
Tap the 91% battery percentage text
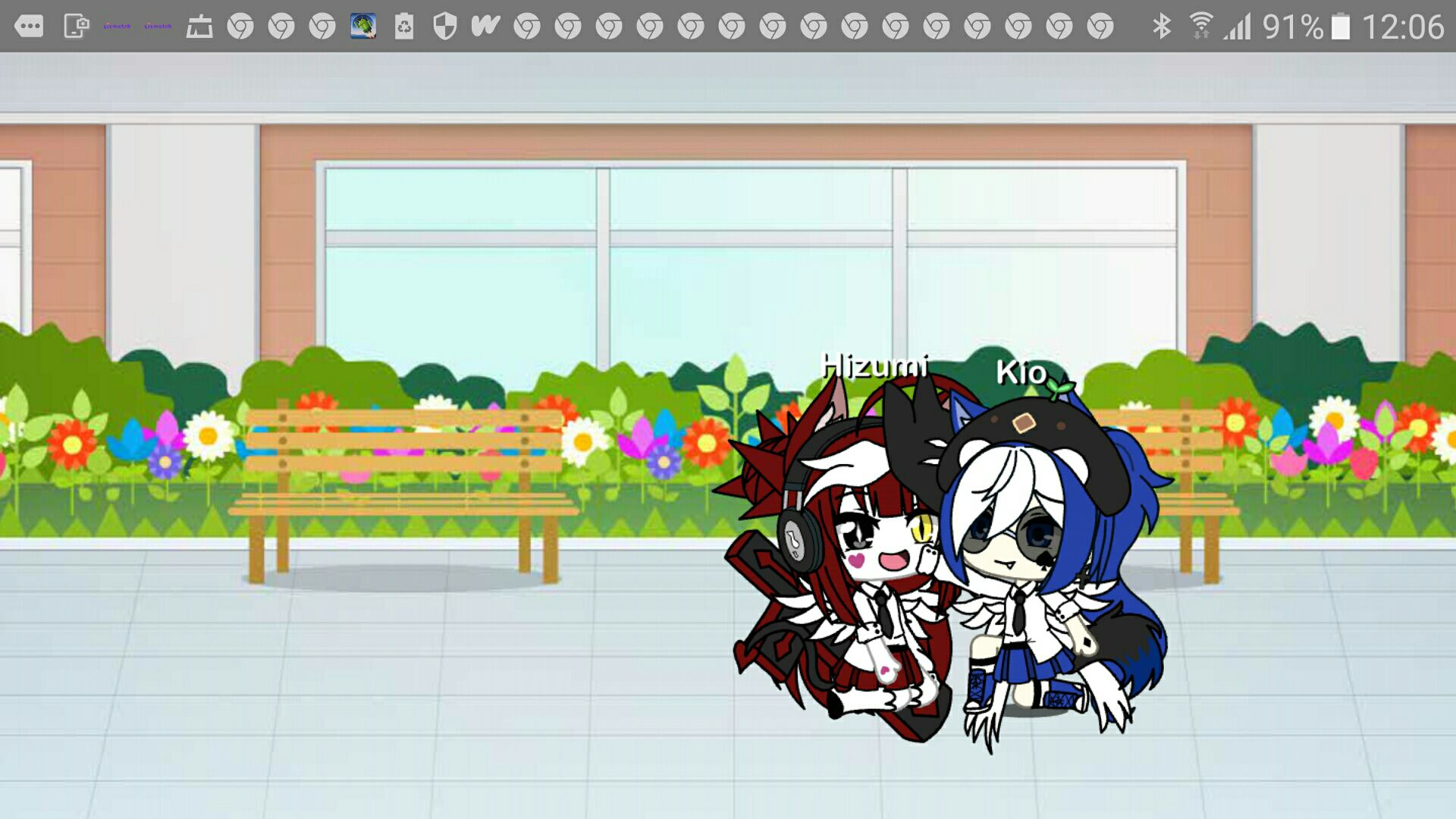(x=1293, y=27)
